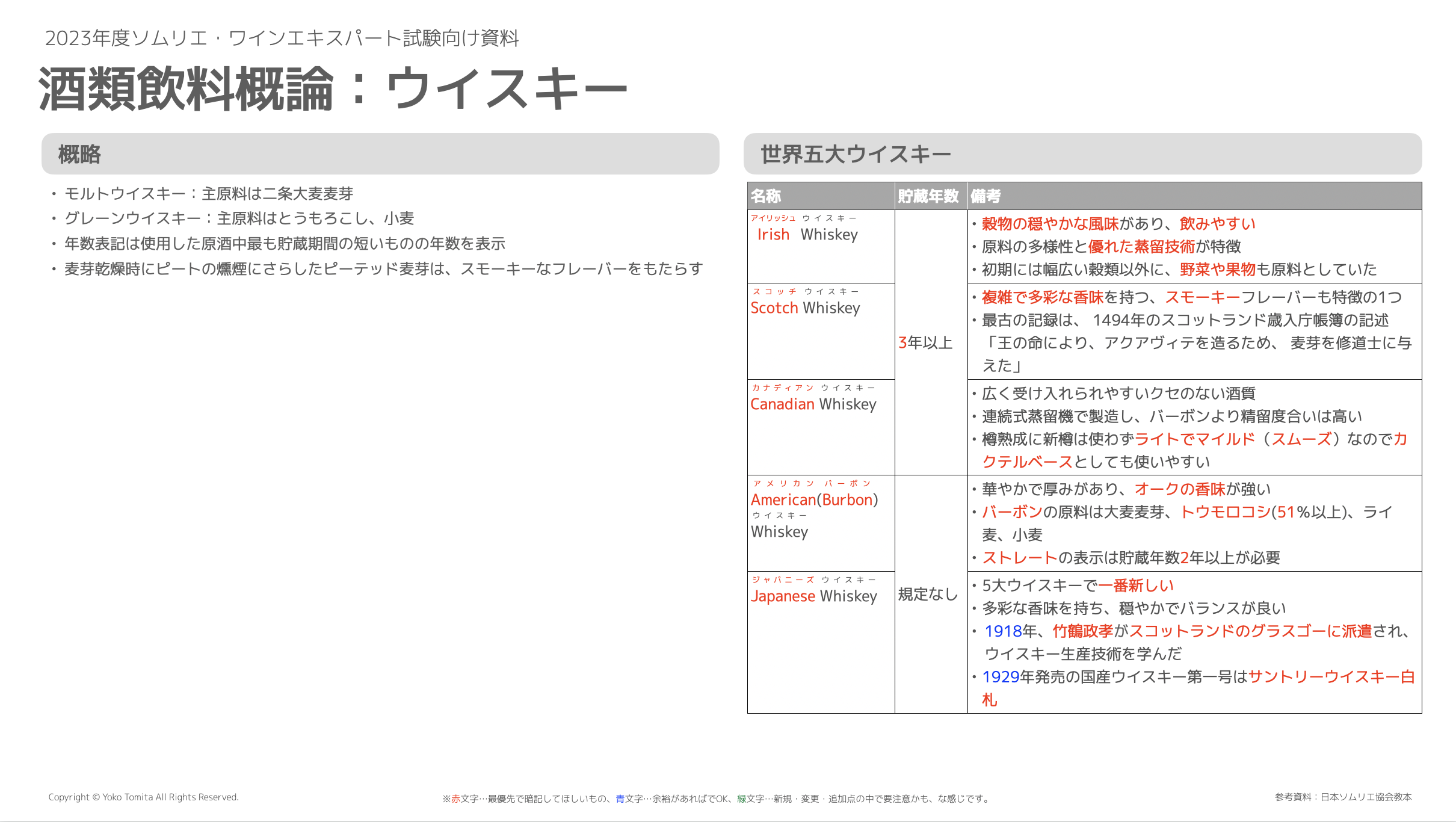Click bullet about ピーテッド麦芽 smoky flavor
The height and width of the screenshot is (822, 1456).
coord(383,269)
